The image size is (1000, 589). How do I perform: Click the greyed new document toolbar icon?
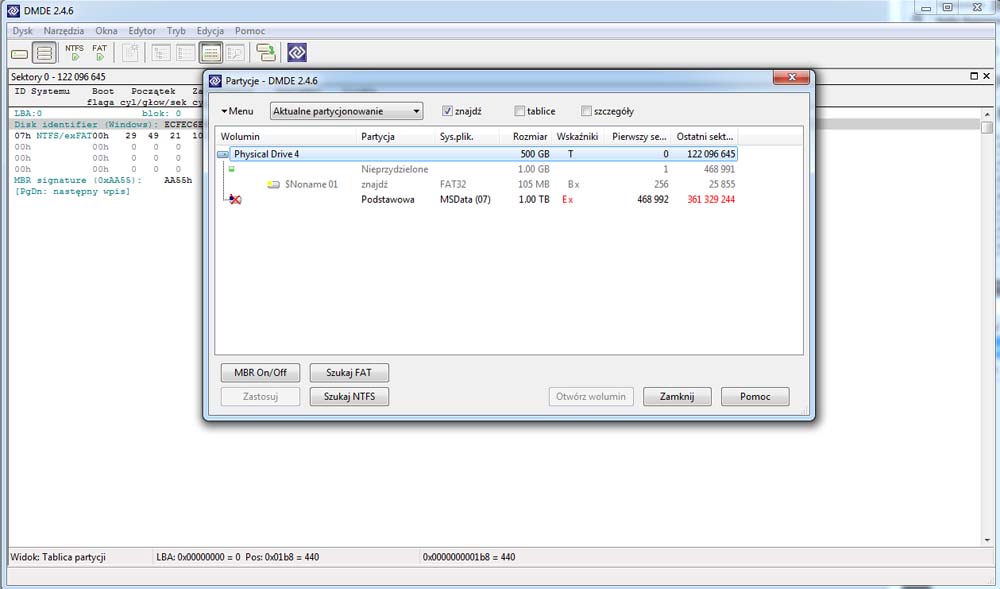pos(130,53)
